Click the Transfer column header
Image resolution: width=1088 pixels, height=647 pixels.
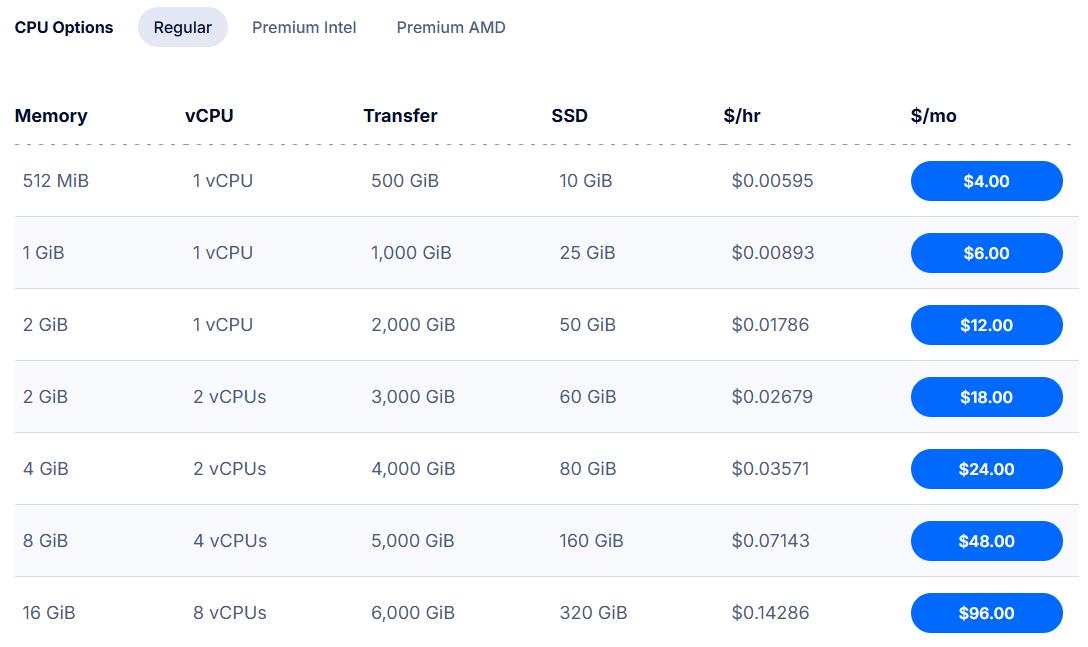pyautogui.click(x=400, y=116)
